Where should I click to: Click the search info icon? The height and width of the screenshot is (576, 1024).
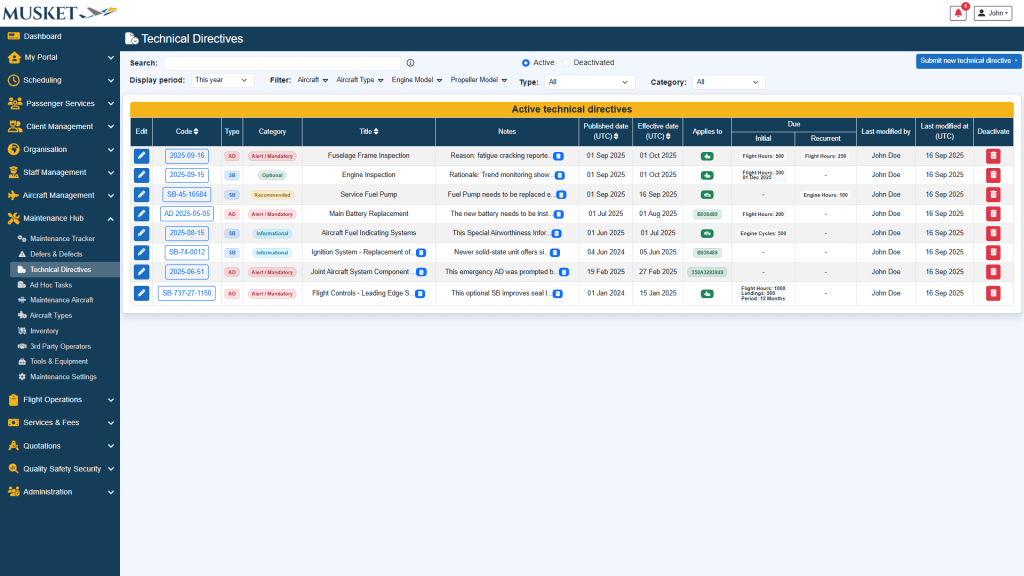pyautogui.click(x=410, y=62)
